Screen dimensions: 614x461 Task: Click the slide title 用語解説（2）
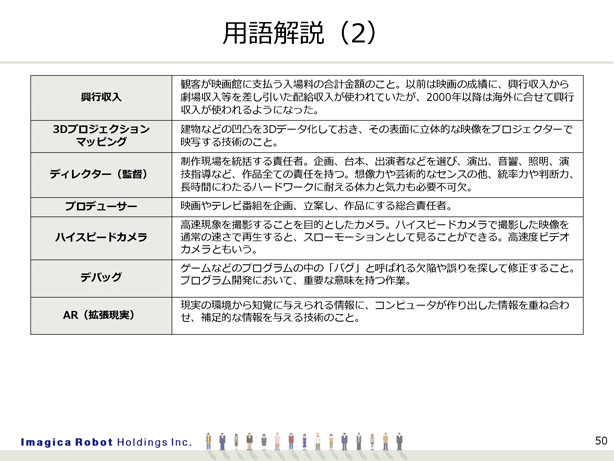300,33
